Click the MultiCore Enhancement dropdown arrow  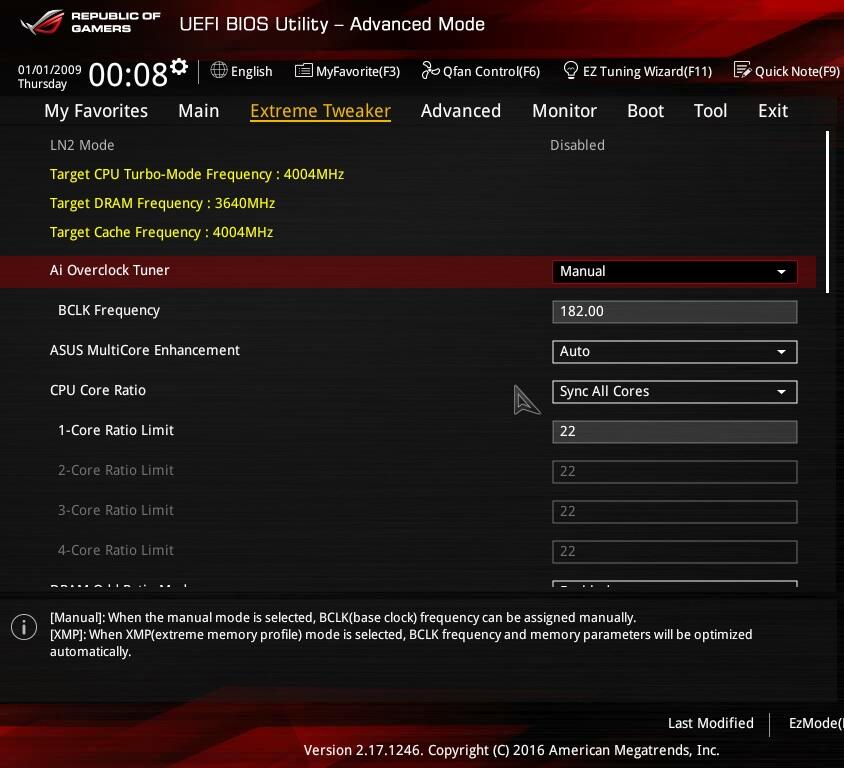[x=781, y=352]
